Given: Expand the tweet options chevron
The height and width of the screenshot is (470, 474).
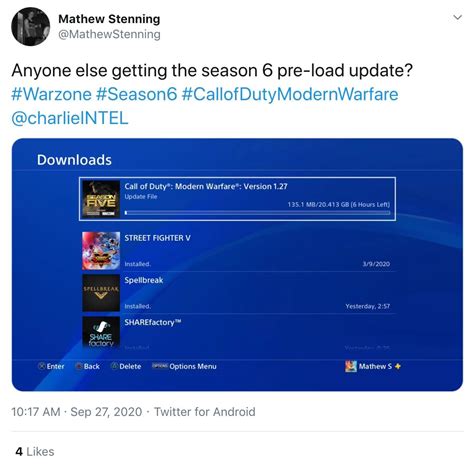Looking at the screenshot, I should coord(458,17).
